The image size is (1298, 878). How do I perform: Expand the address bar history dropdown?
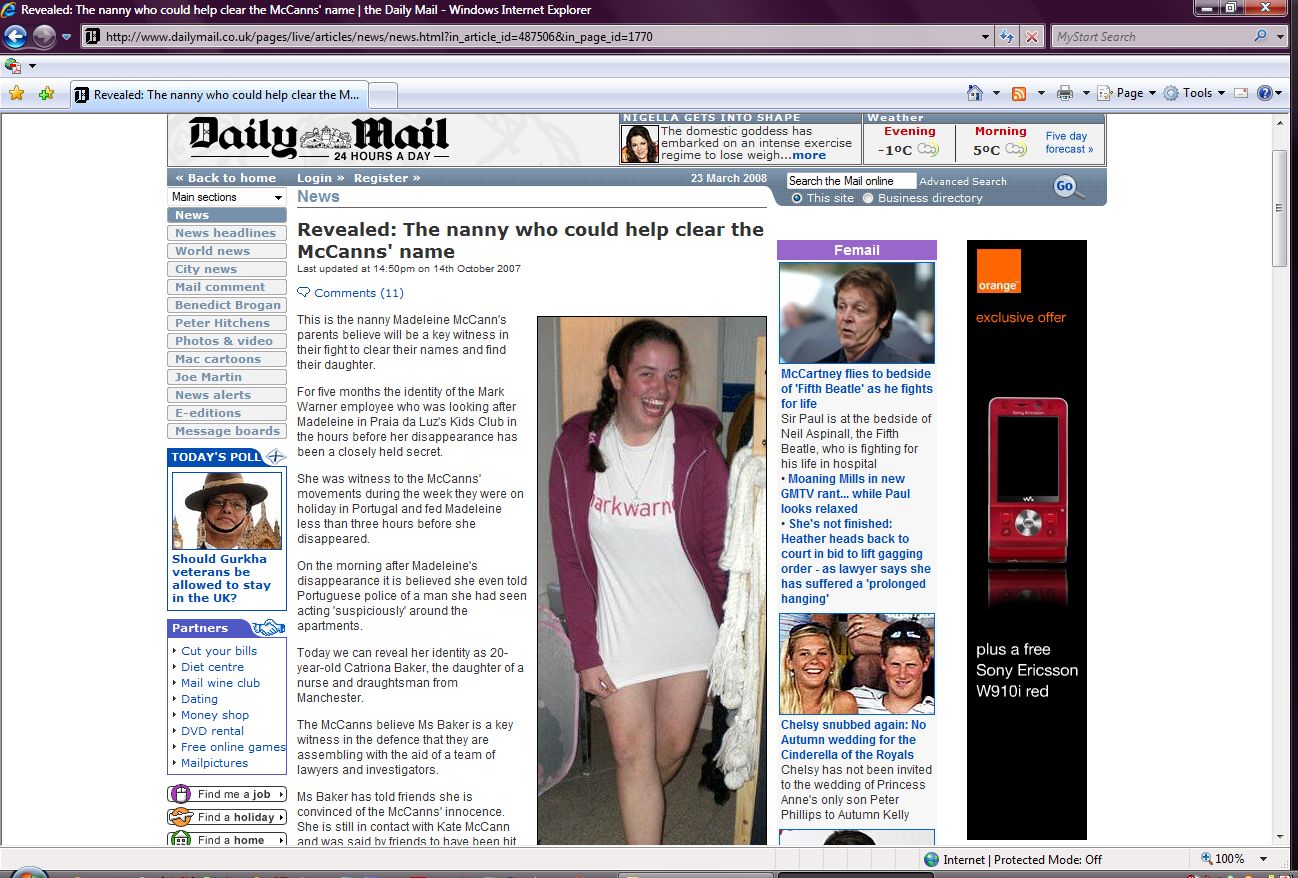click(x=986, y=37)
